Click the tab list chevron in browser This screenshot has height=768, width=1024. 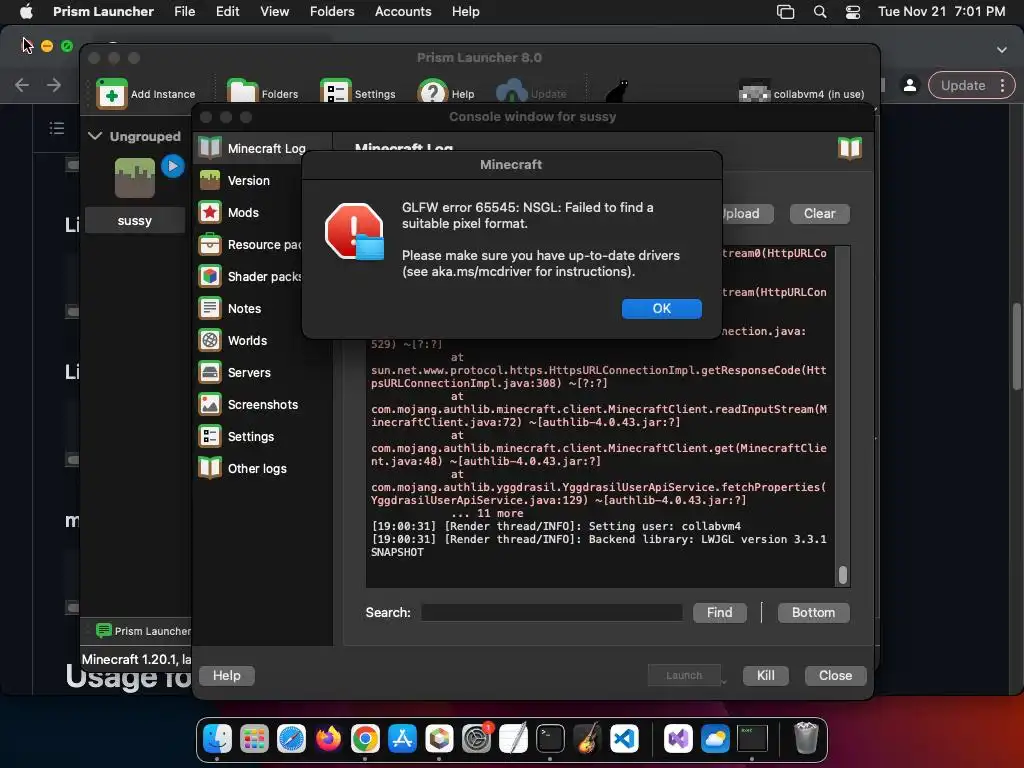coord(1002,50)
